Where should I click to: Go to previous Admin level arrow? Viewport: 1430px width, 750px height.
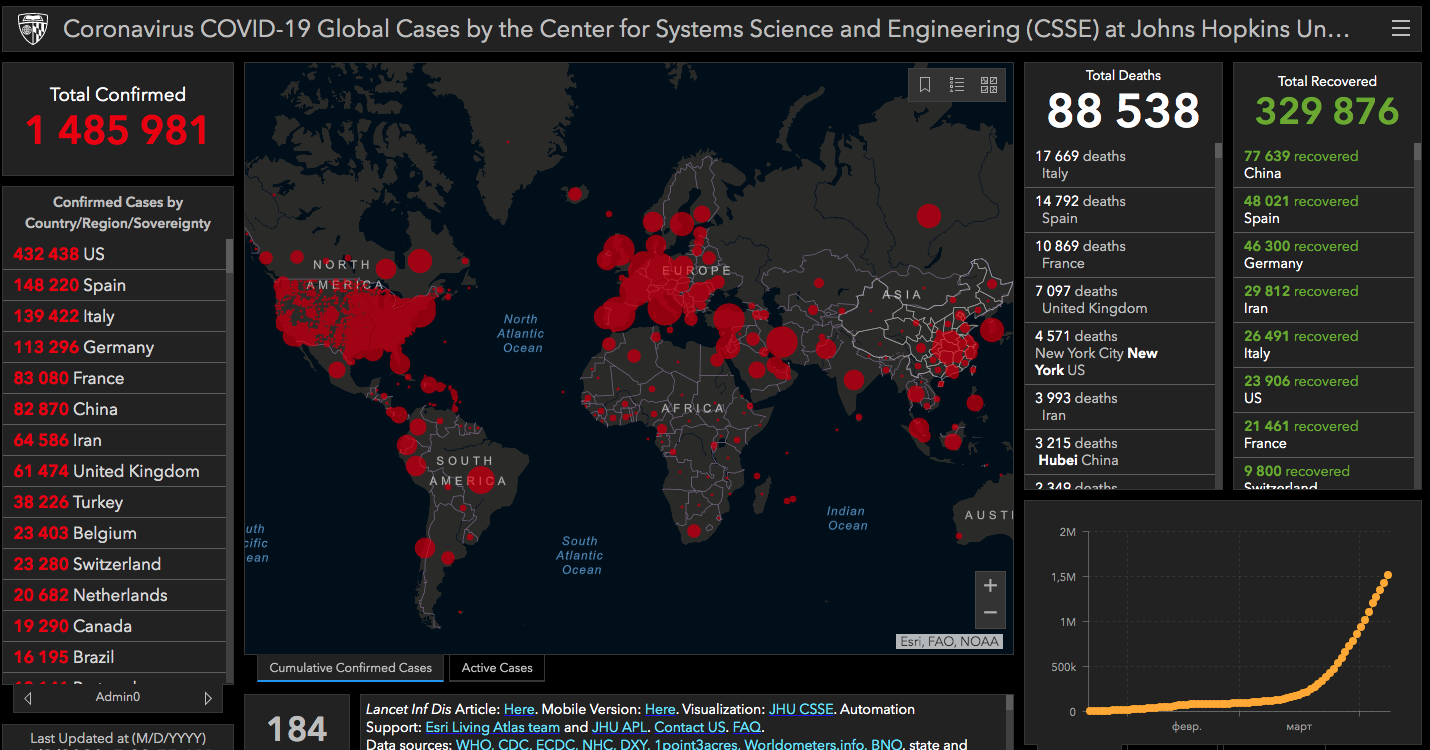[x=27, y=697]
